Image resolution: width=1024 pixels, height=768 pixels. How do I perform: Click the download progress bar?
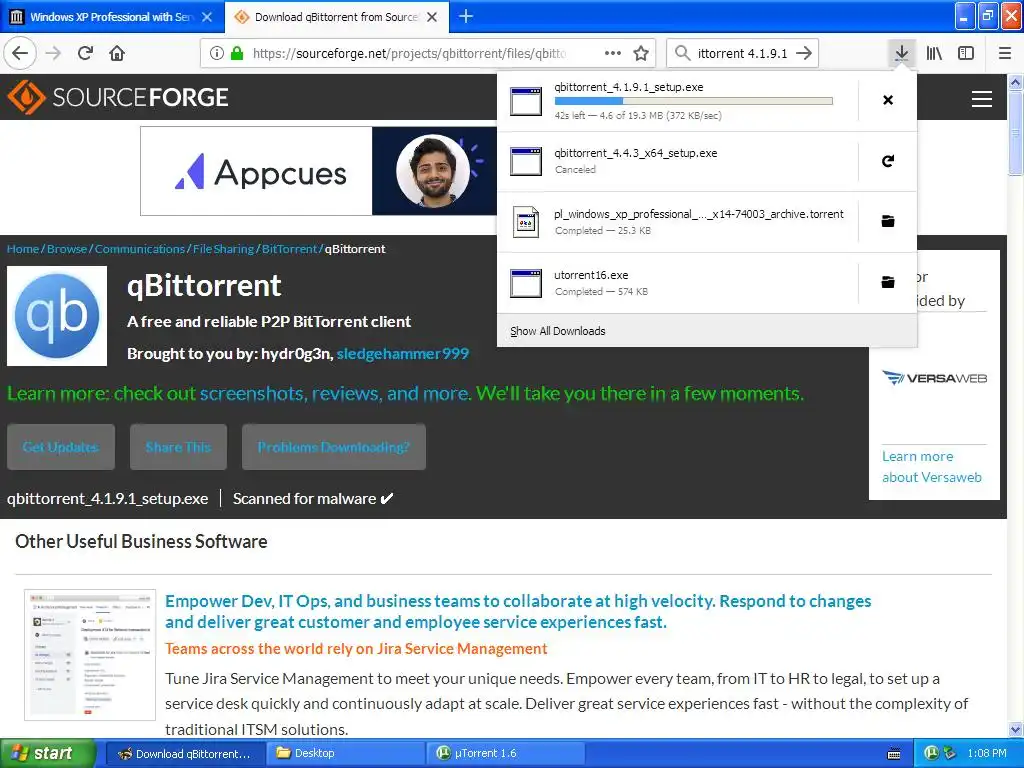coord(694,101)
